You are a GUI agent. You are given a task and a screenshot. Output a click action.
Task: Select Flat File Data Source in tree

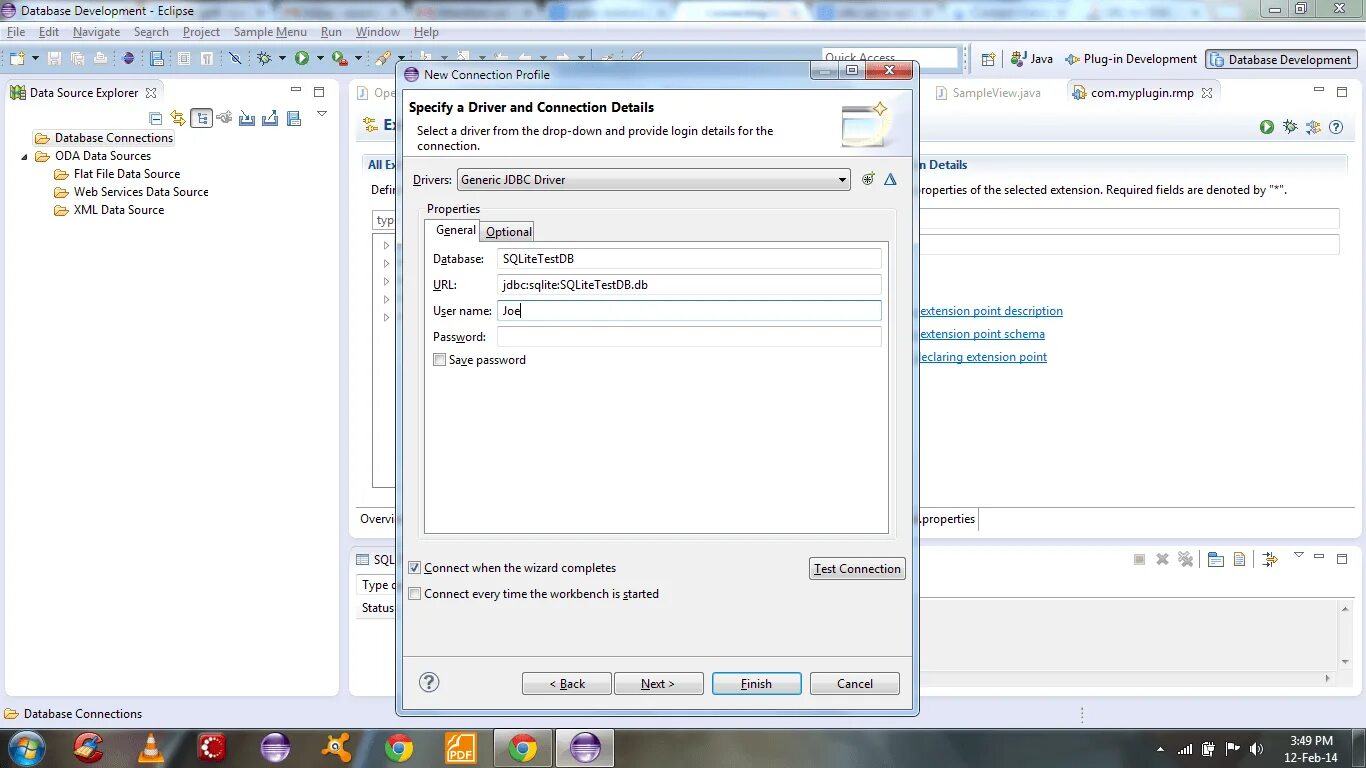[126, 174]
